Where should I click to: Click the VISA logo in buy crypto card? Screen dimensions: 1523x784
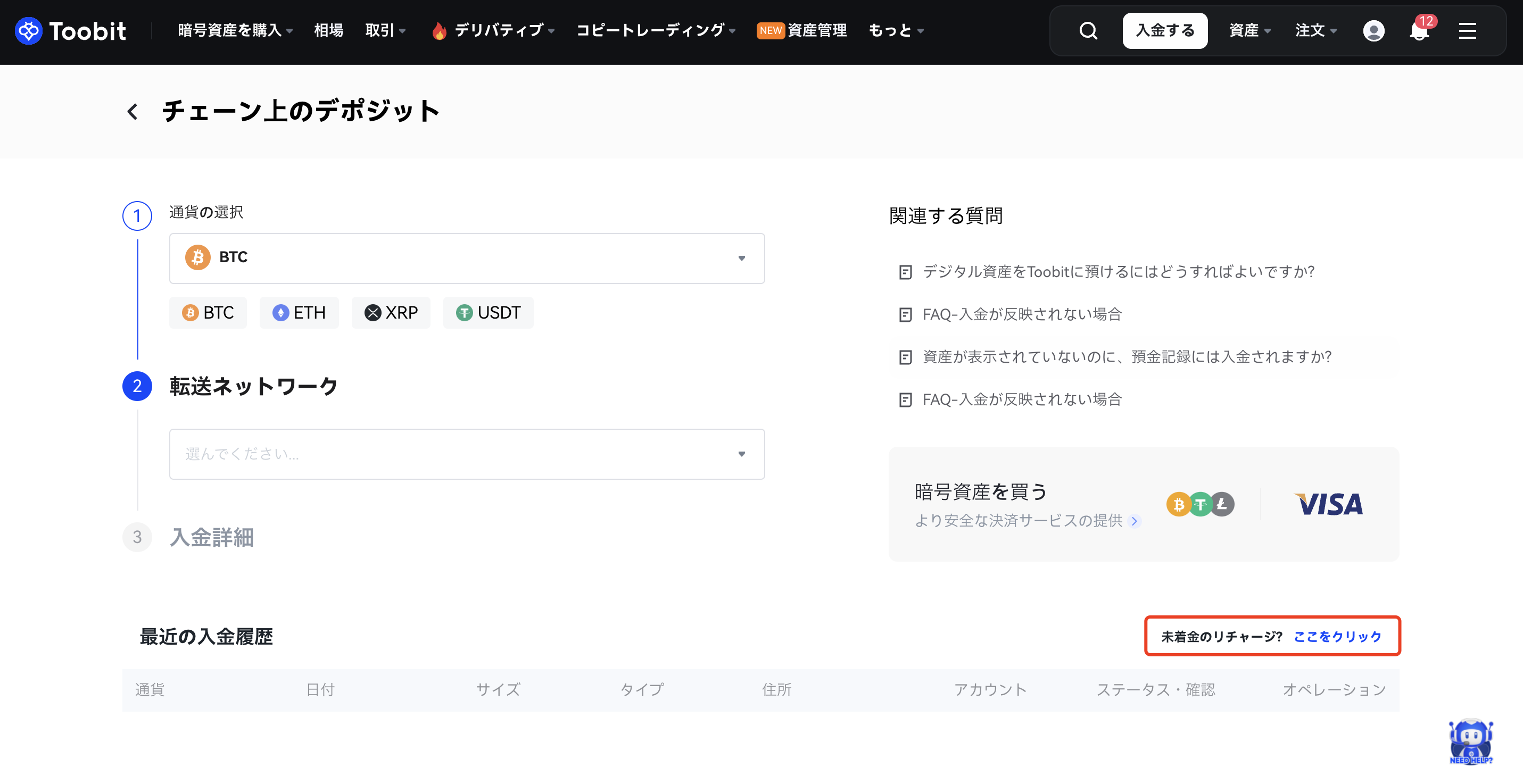tap(1328, 504)
